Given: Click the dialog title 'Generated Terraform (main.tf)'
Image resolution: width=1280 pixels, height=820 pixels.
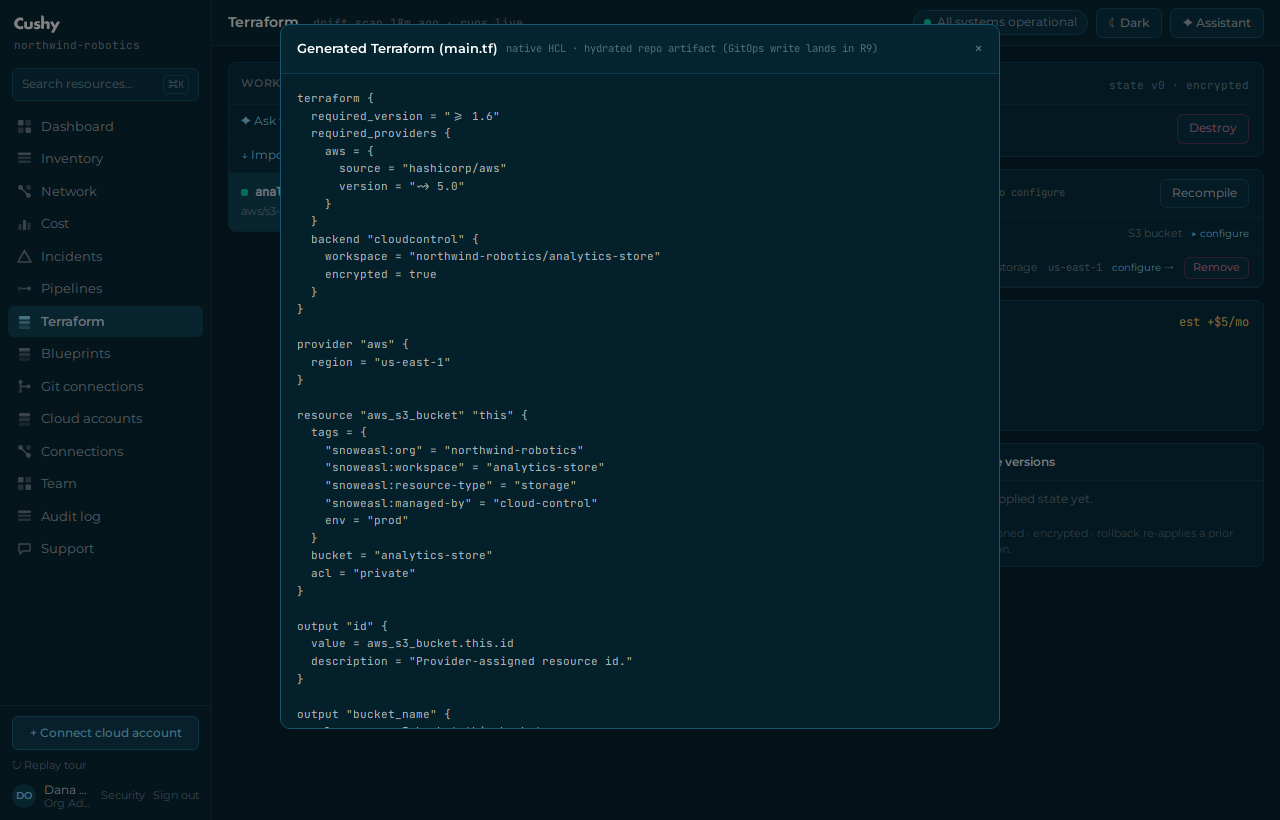Looking at the screenshot, I should pos(397,48).
